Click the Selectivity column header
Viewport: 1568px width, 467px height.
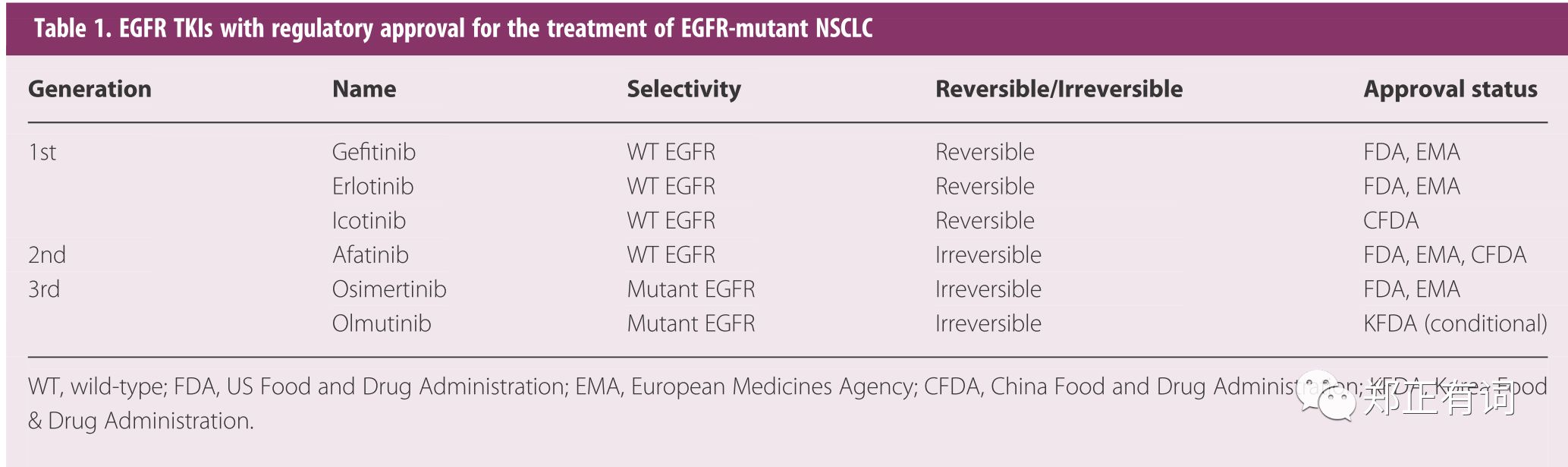[683, 89]
